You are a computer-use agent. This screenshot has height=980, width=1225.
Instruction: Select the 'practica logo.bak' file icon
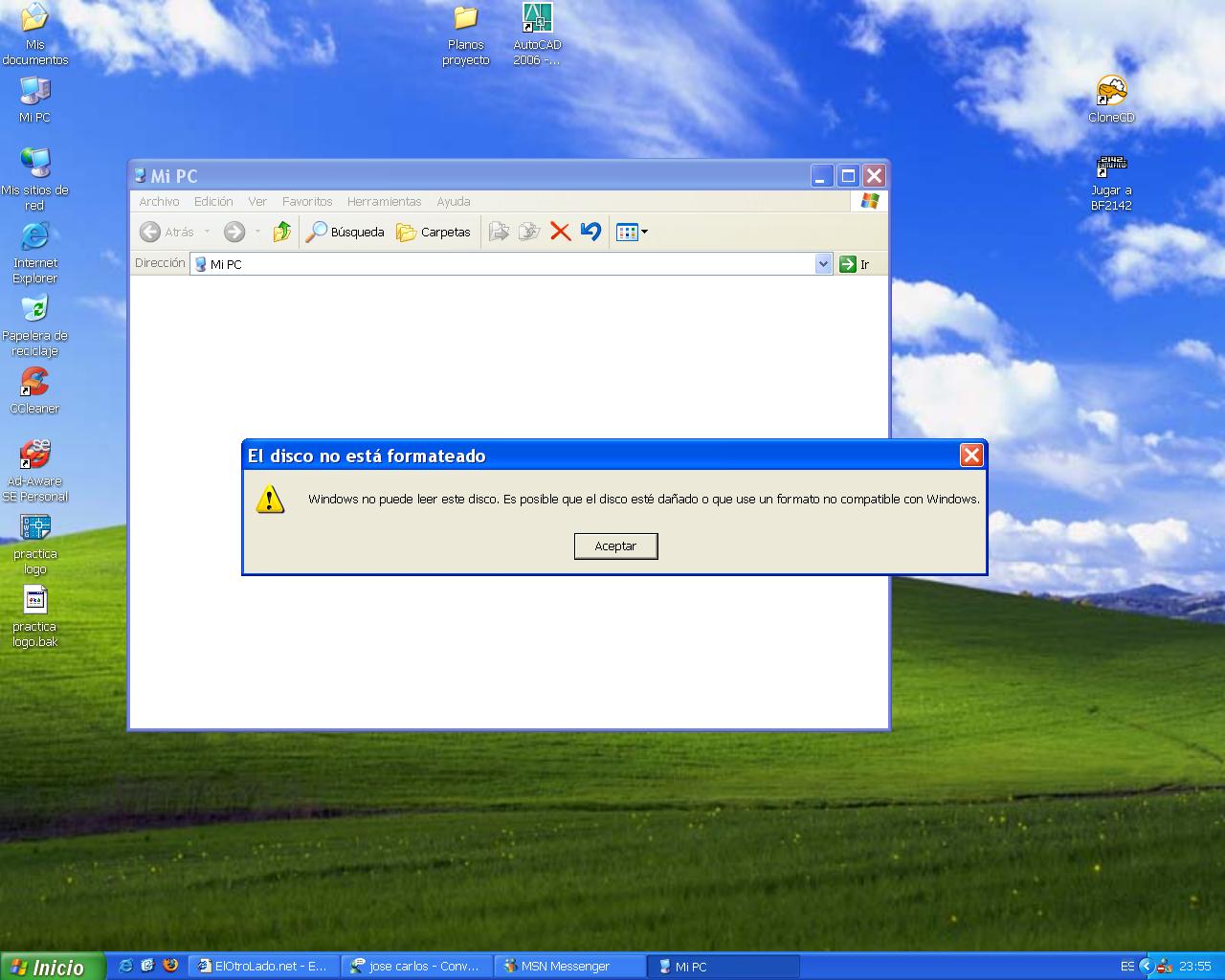35,616
